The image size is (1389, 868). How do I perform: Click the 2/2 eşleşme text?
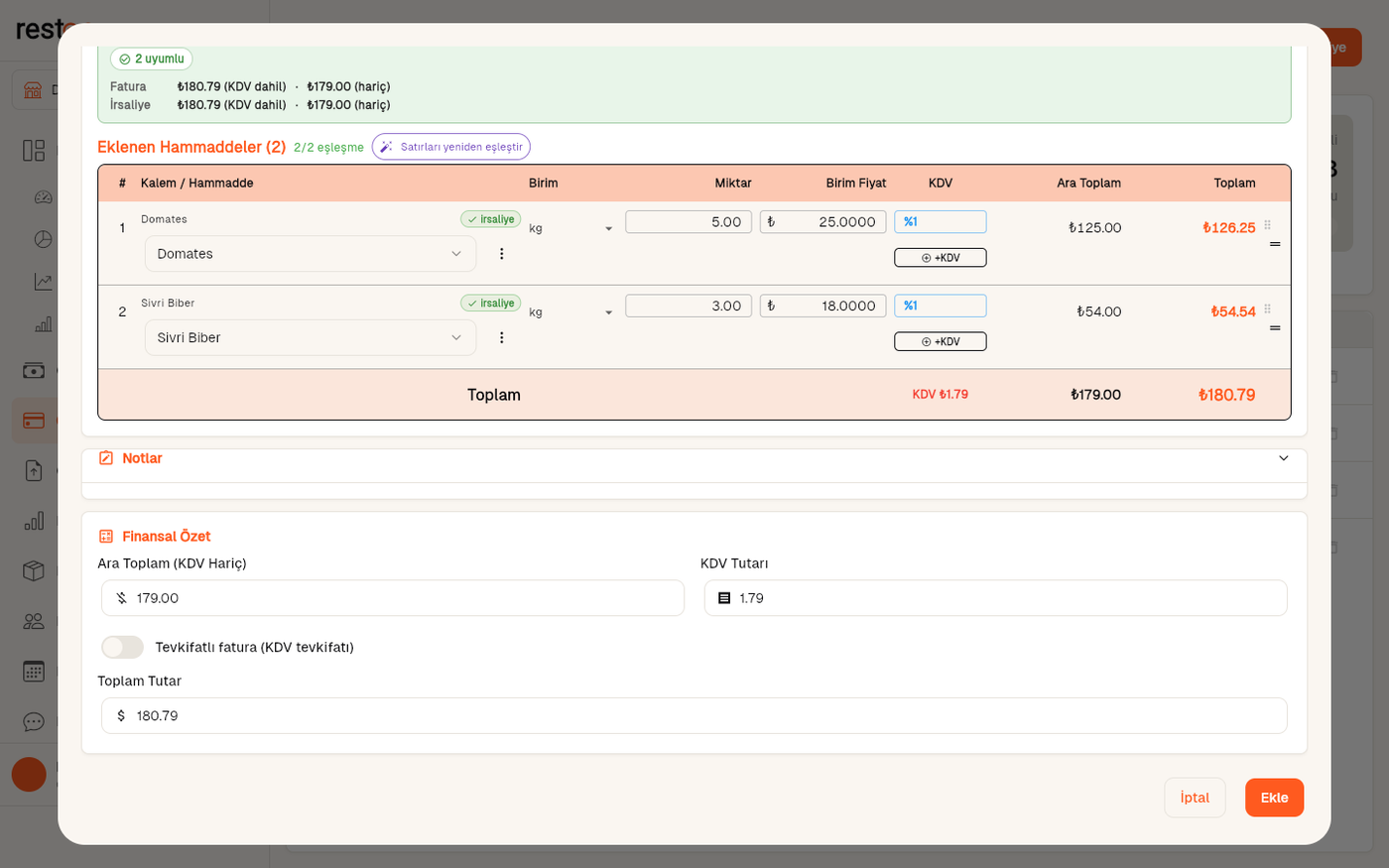pos(328,148)
